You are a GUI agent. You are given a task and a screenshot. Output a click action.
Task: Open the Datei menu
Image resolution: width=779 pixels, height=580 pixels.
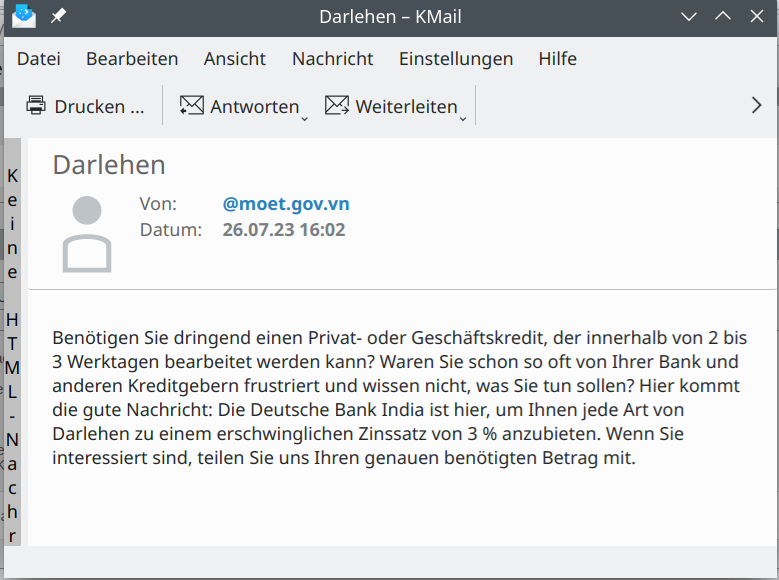[x=39, y=59]
